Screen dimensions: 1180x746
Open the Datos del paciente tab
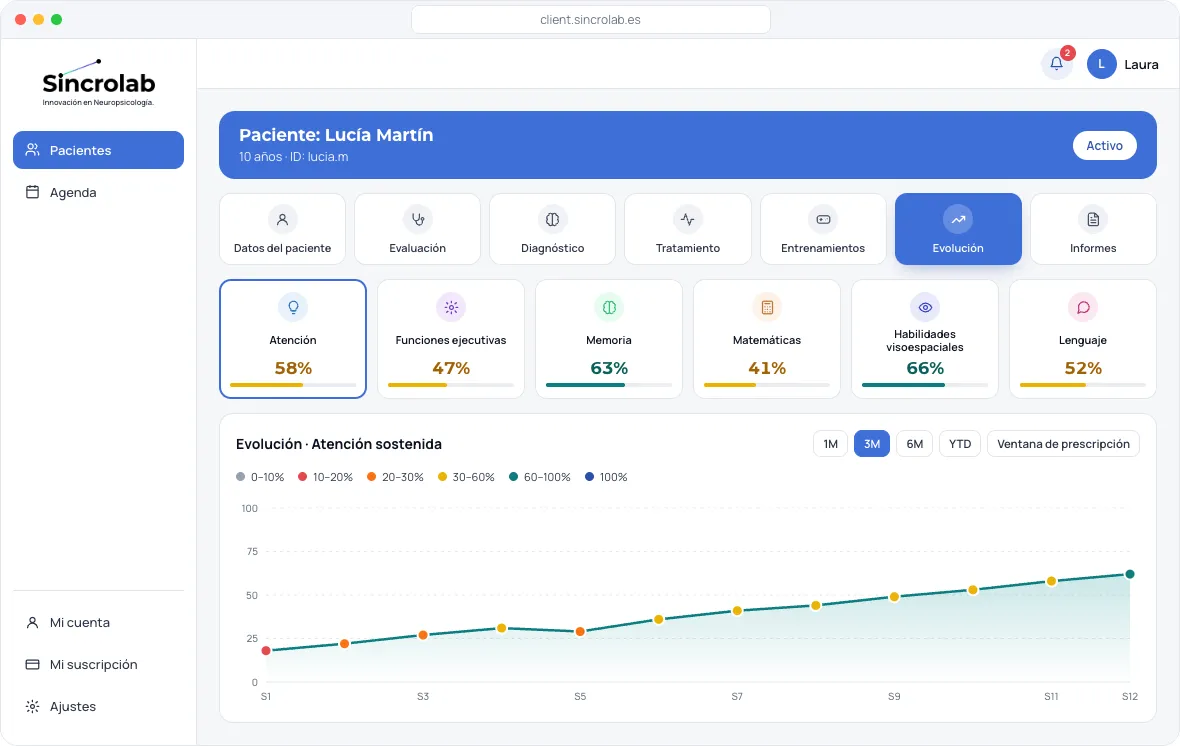(282, 229)
